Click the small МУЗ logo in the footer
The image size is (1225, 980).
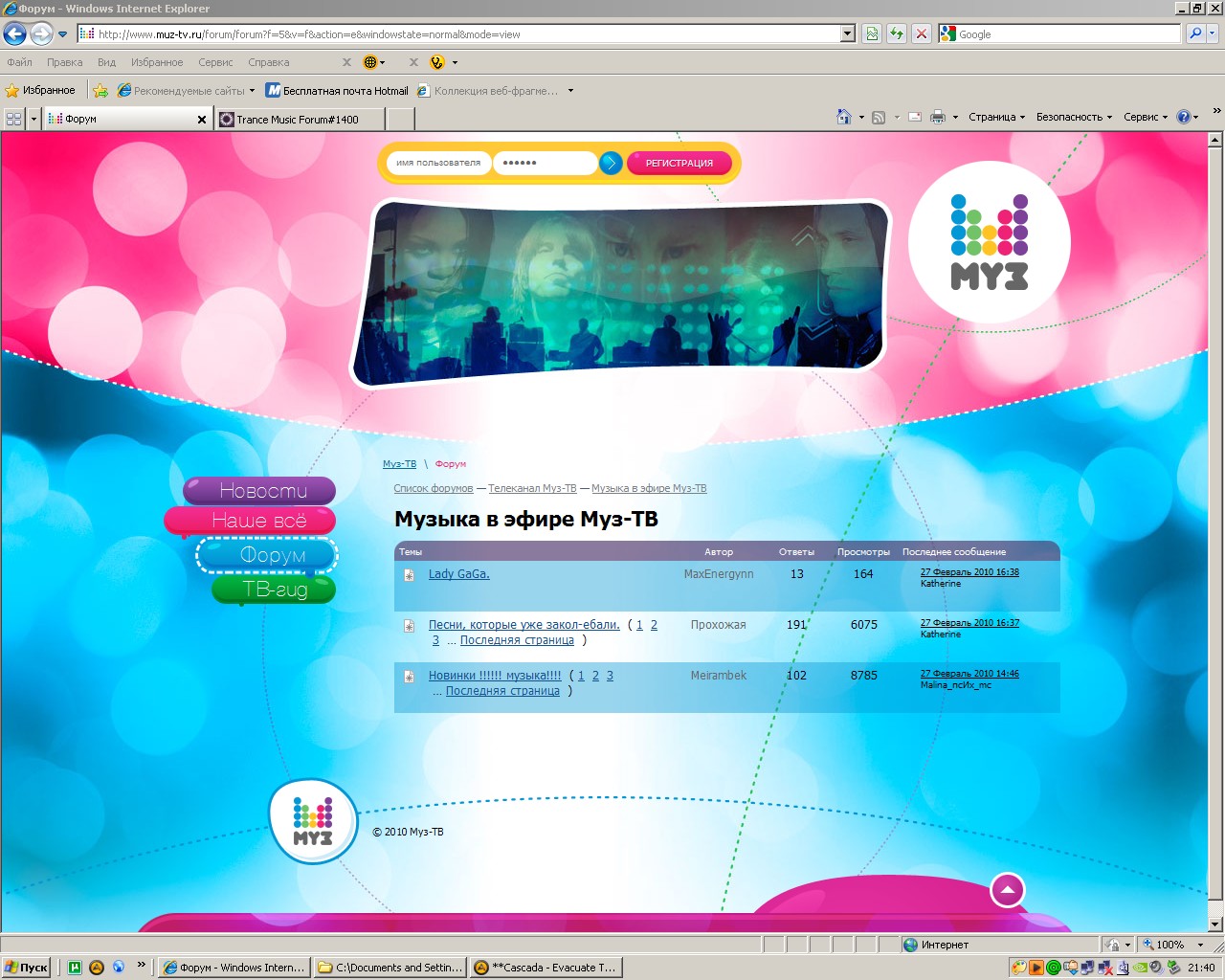tap(313, 822)
